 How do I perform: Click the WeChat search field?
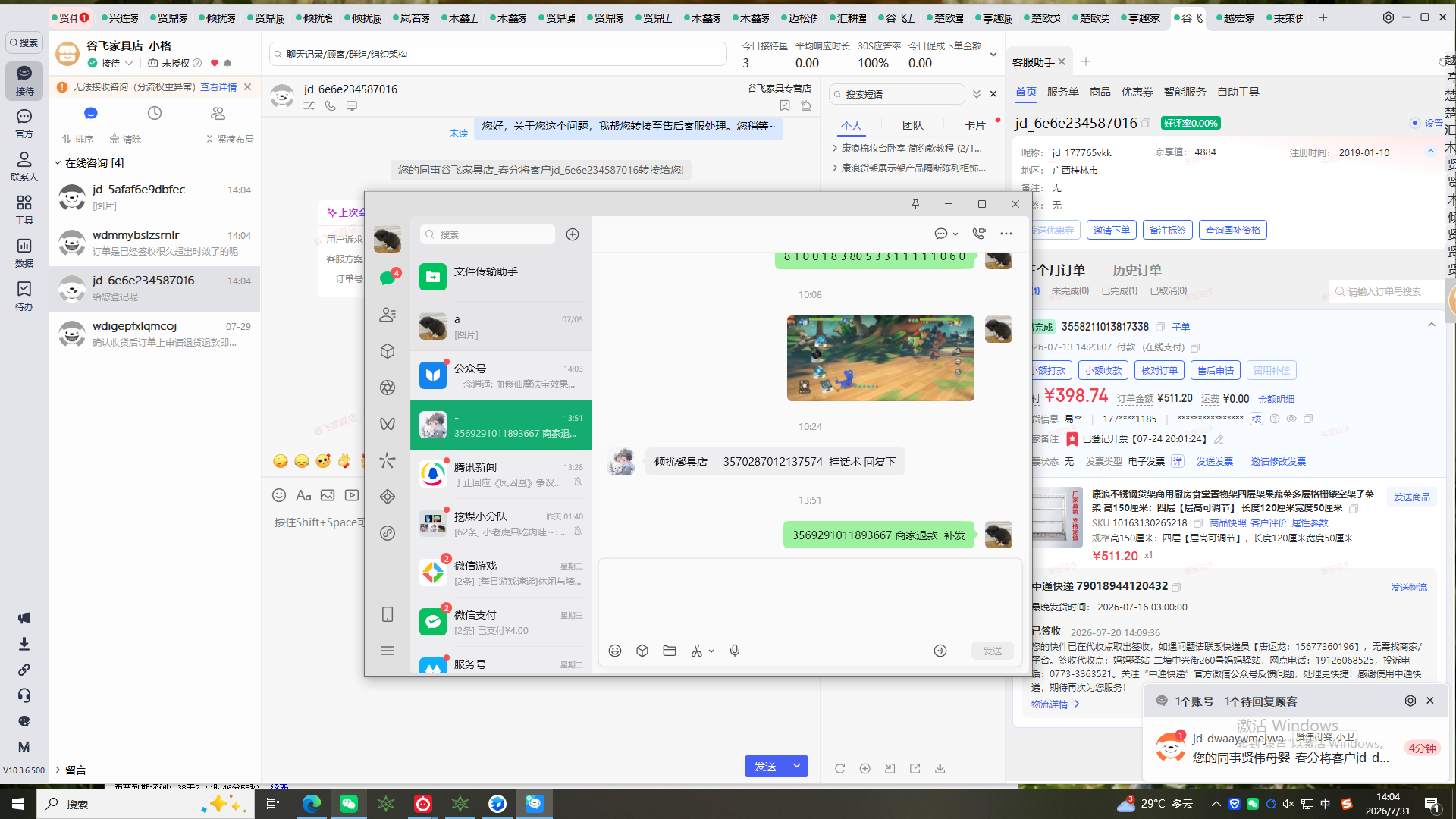(488, 234)
